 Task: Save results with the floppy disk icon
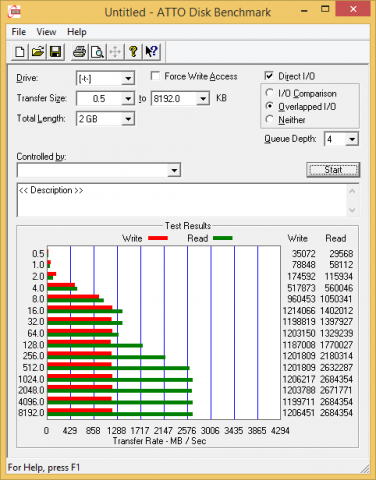point(55,52)
